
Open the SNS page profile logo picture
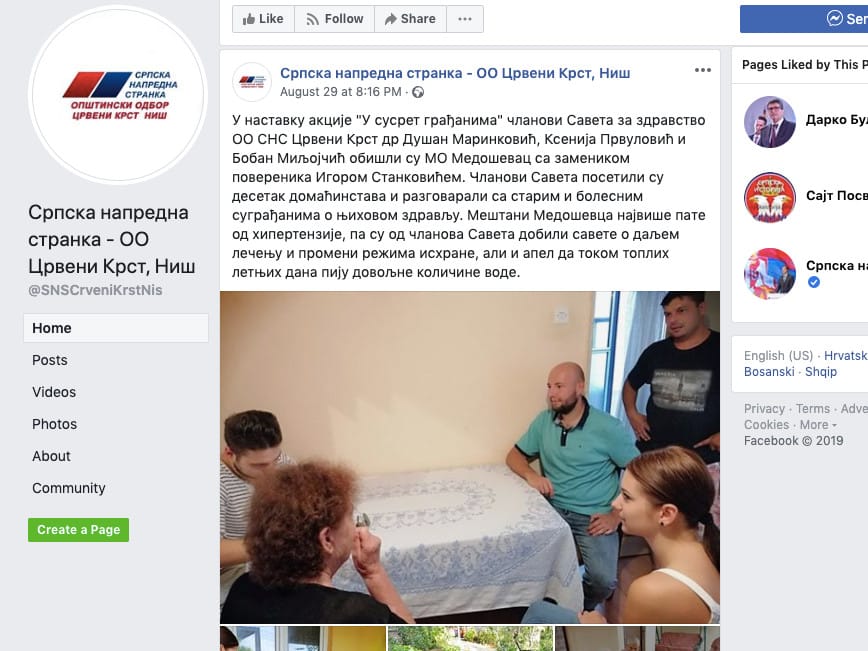pos(118,95)
